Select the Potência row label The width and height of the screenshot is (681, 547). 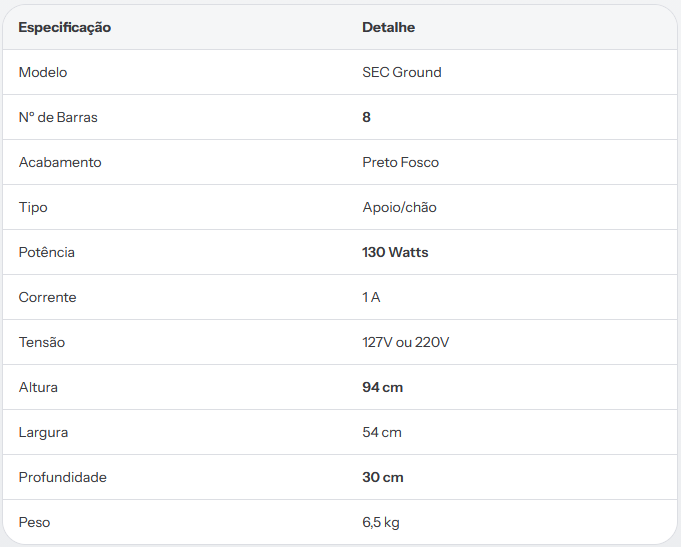pyautogui.click(x=46, y=252)
